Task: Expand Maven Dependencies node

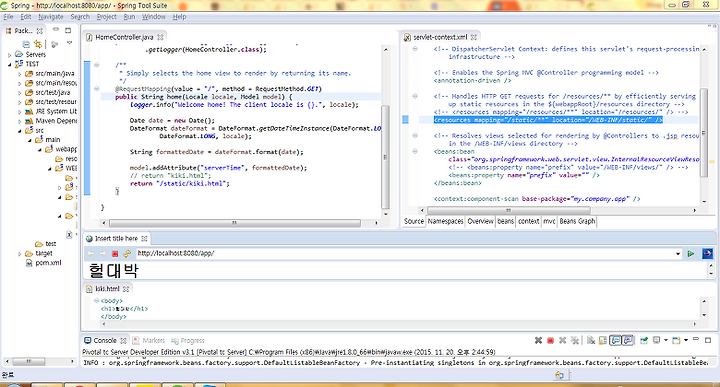Action: pyautogui.click(x=19, y=121)
